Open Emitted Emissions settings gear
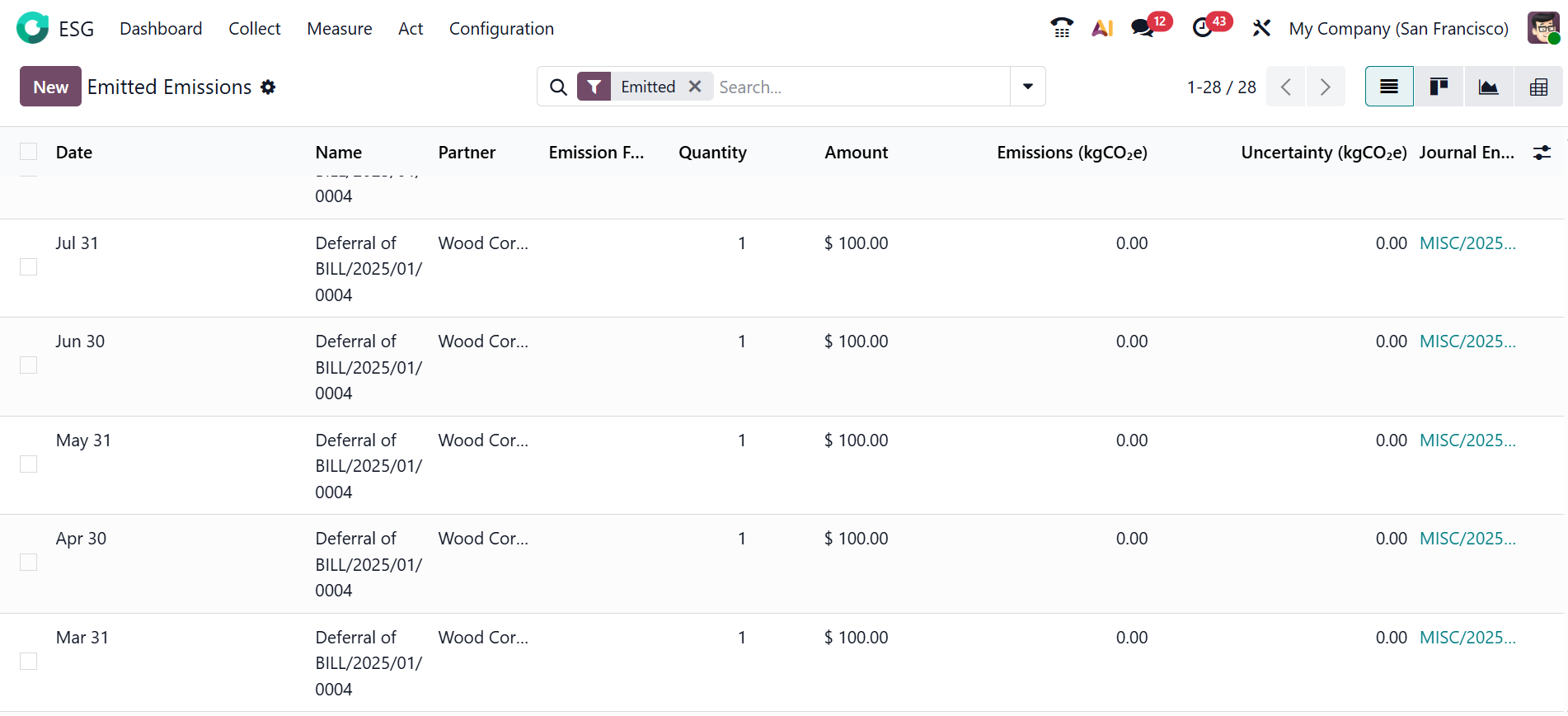The width and height of the screenshot is (1568, 716). pyautogui.click(x=268, y=87)
